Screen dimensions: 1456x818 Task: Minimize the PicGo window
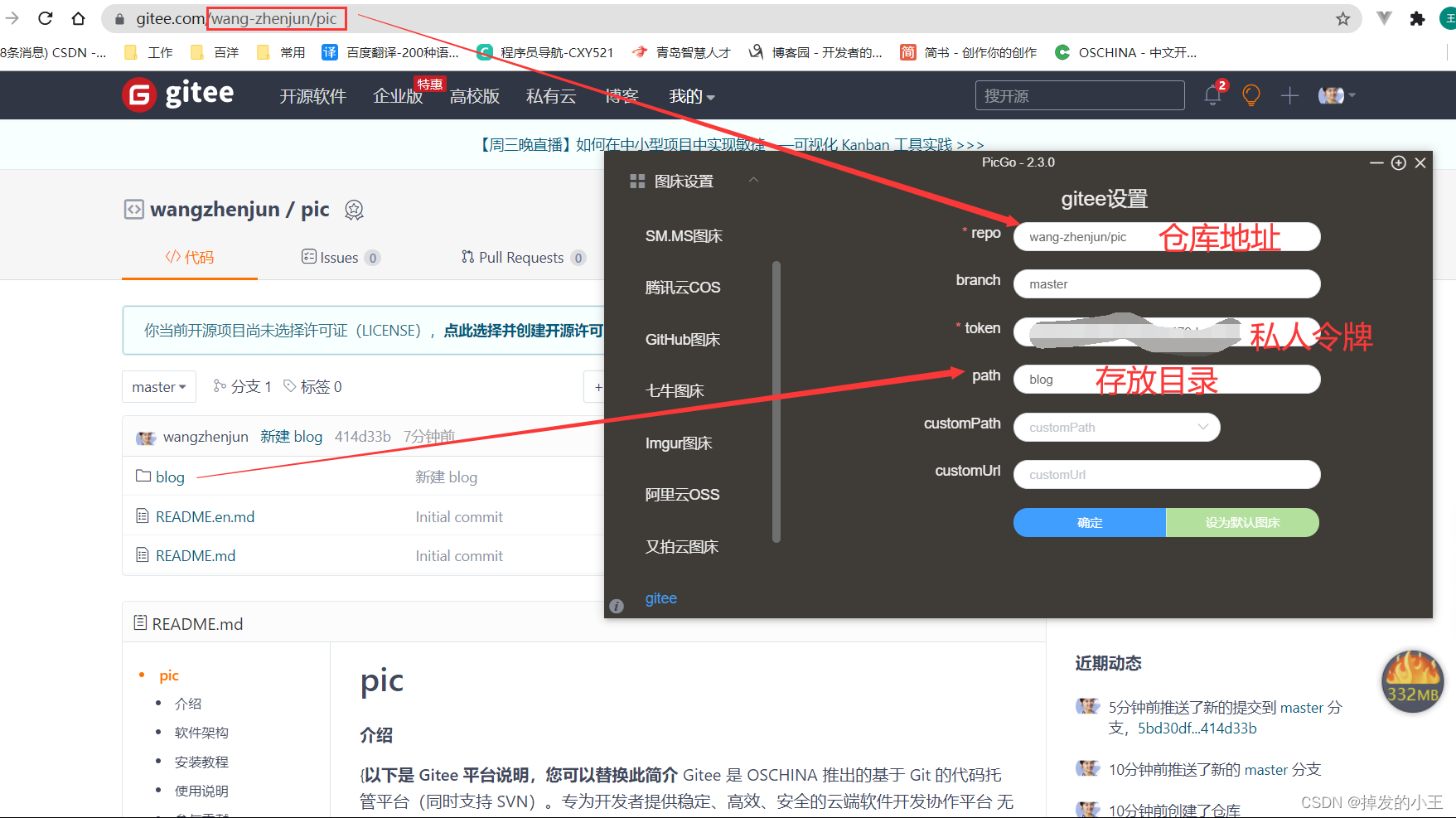[1376, 162]
